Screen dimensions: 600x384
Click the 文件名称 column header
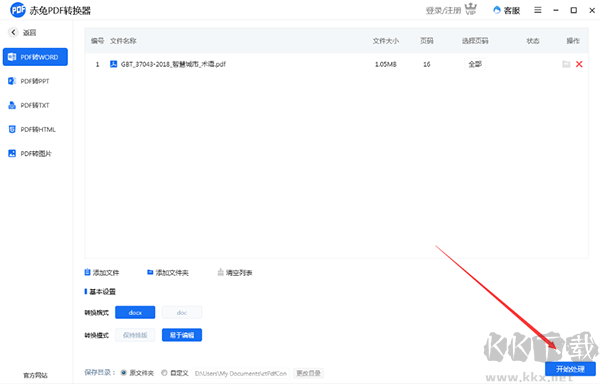pos(123,41)
